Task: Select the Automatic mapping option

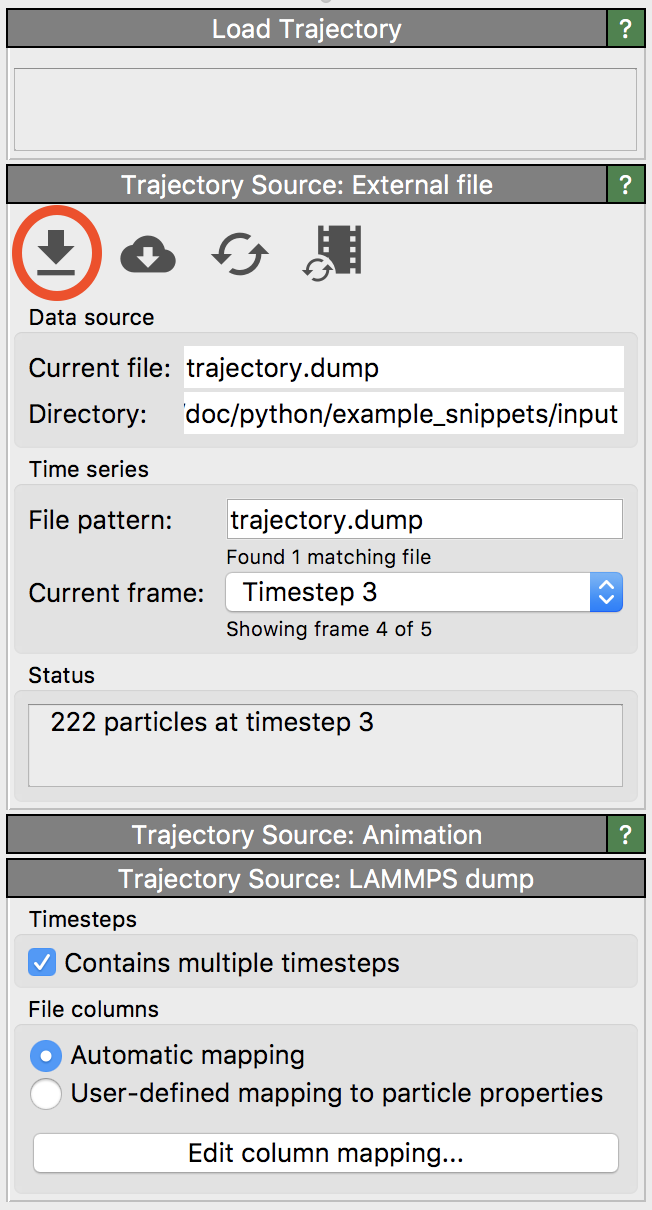Action: pyautogui.click(x=46, y=1055)
